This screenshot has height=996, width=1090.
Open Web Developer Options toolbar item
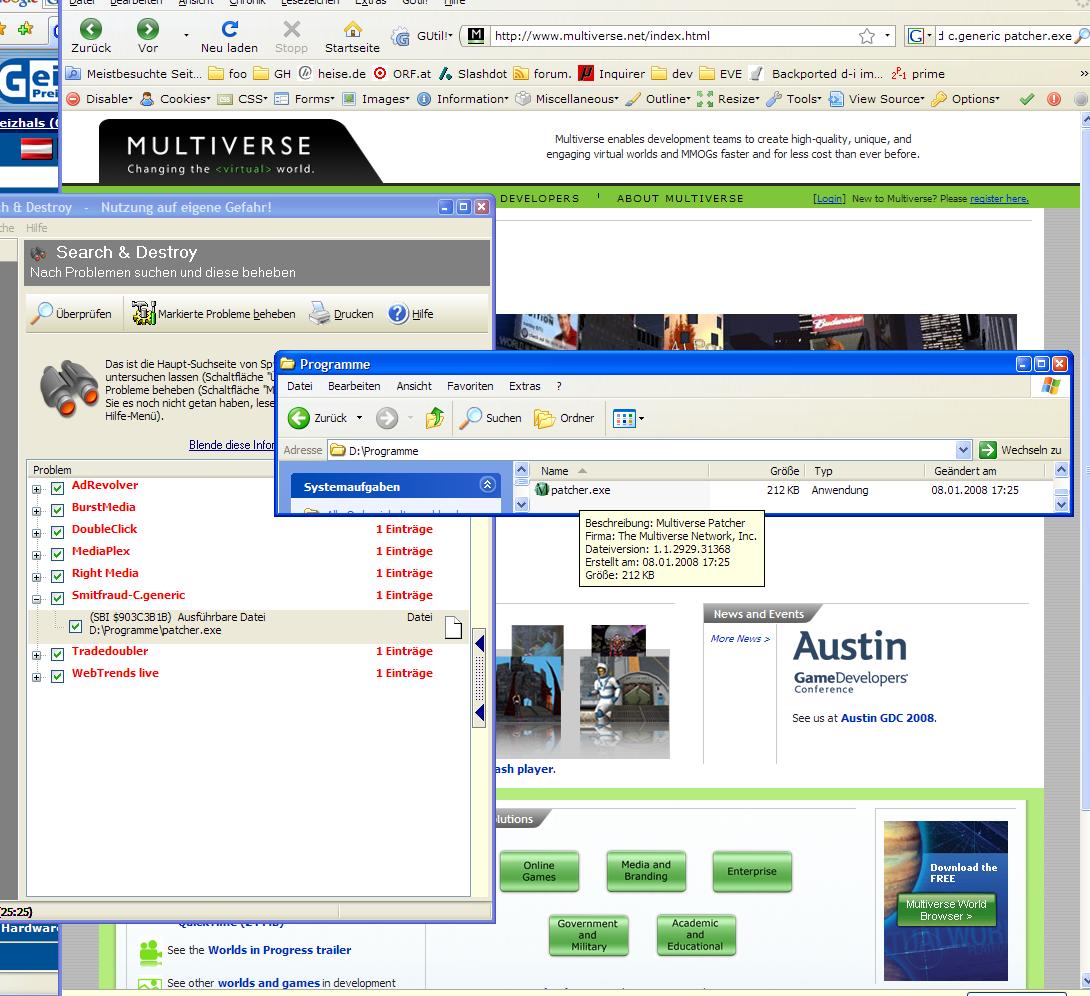coord(965,99)
